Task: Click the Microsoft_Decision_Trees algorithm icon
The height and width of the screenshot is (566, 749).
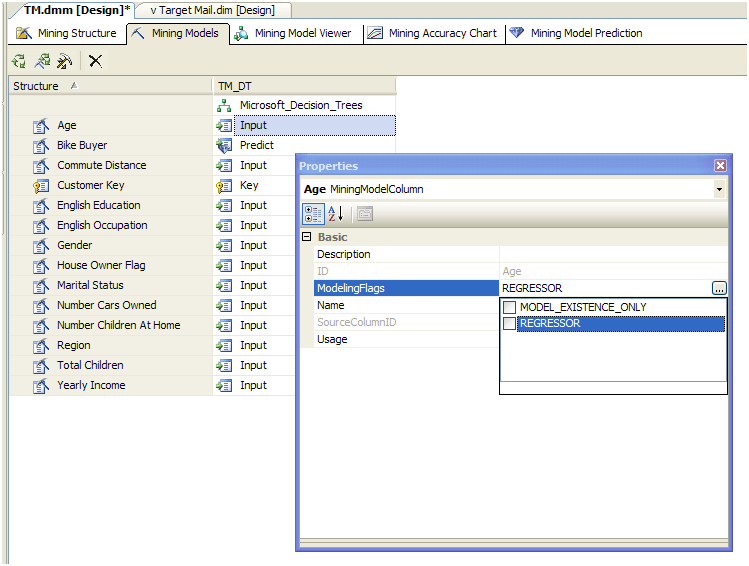Action: [225, 105]
